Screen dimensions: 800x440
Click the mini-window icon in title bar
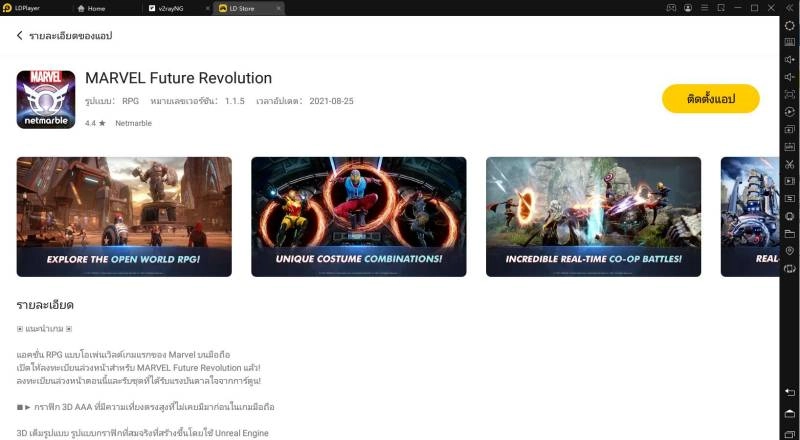(x=721, y=8)
